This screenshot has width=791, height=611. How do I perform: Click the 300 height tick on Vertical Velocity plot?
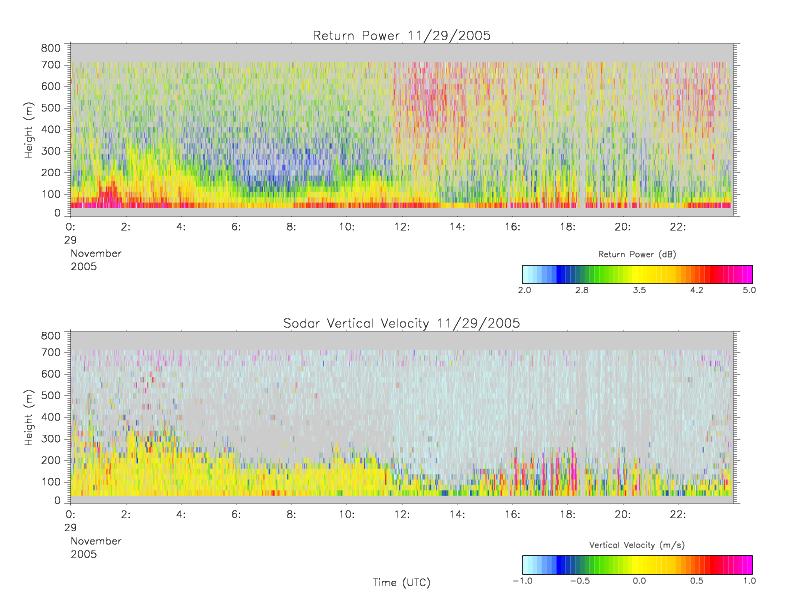coord(50,438)
